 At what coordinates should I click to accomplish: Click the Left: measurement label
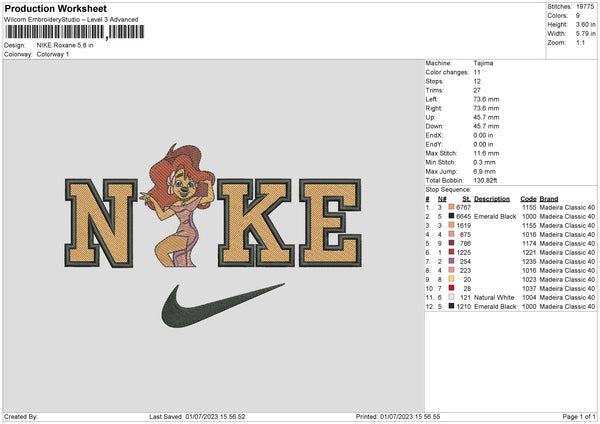[x=432, y=99]
